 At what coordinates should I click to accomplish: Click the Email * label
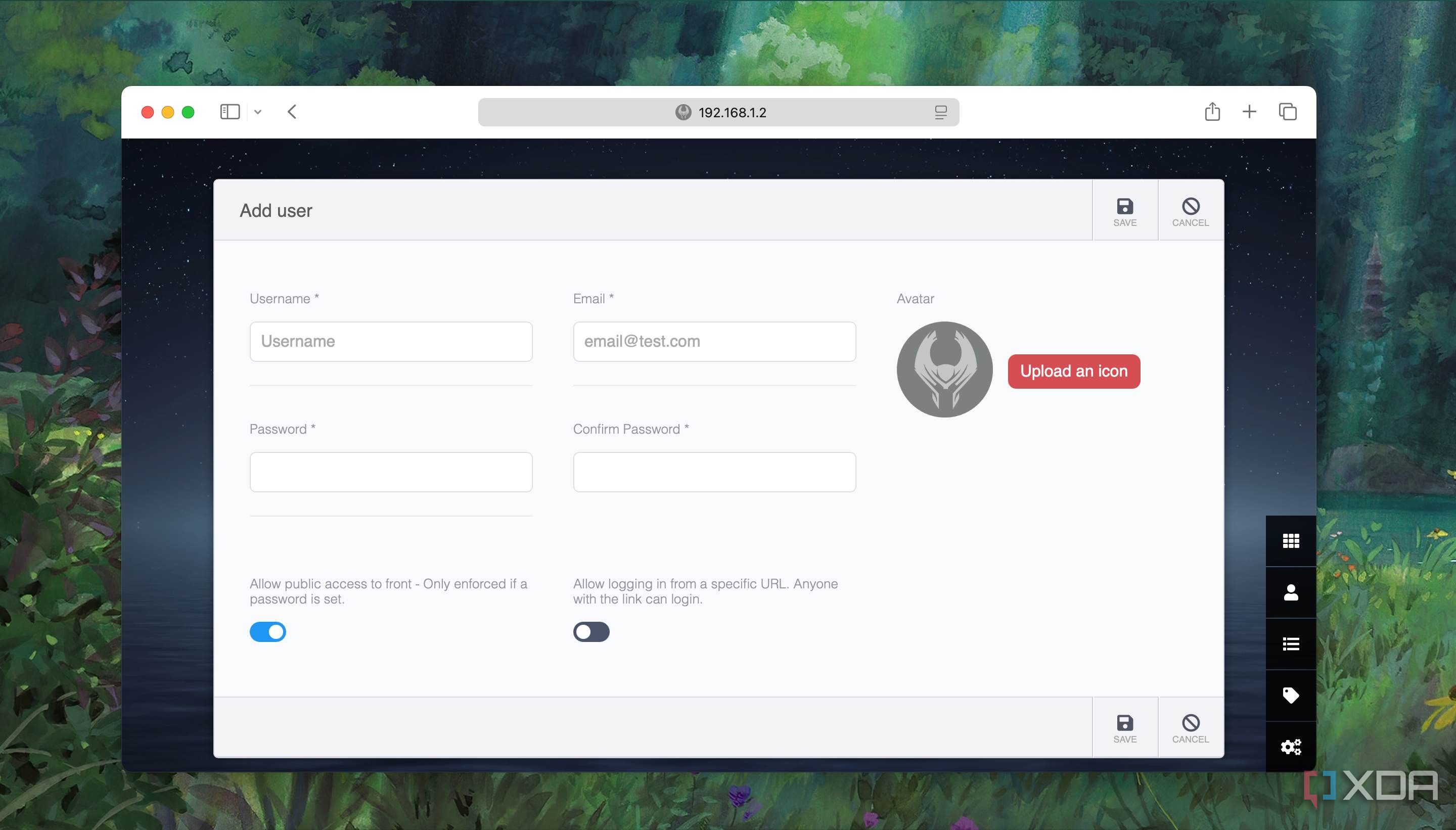pyautogui.click(x=593, y=299)
